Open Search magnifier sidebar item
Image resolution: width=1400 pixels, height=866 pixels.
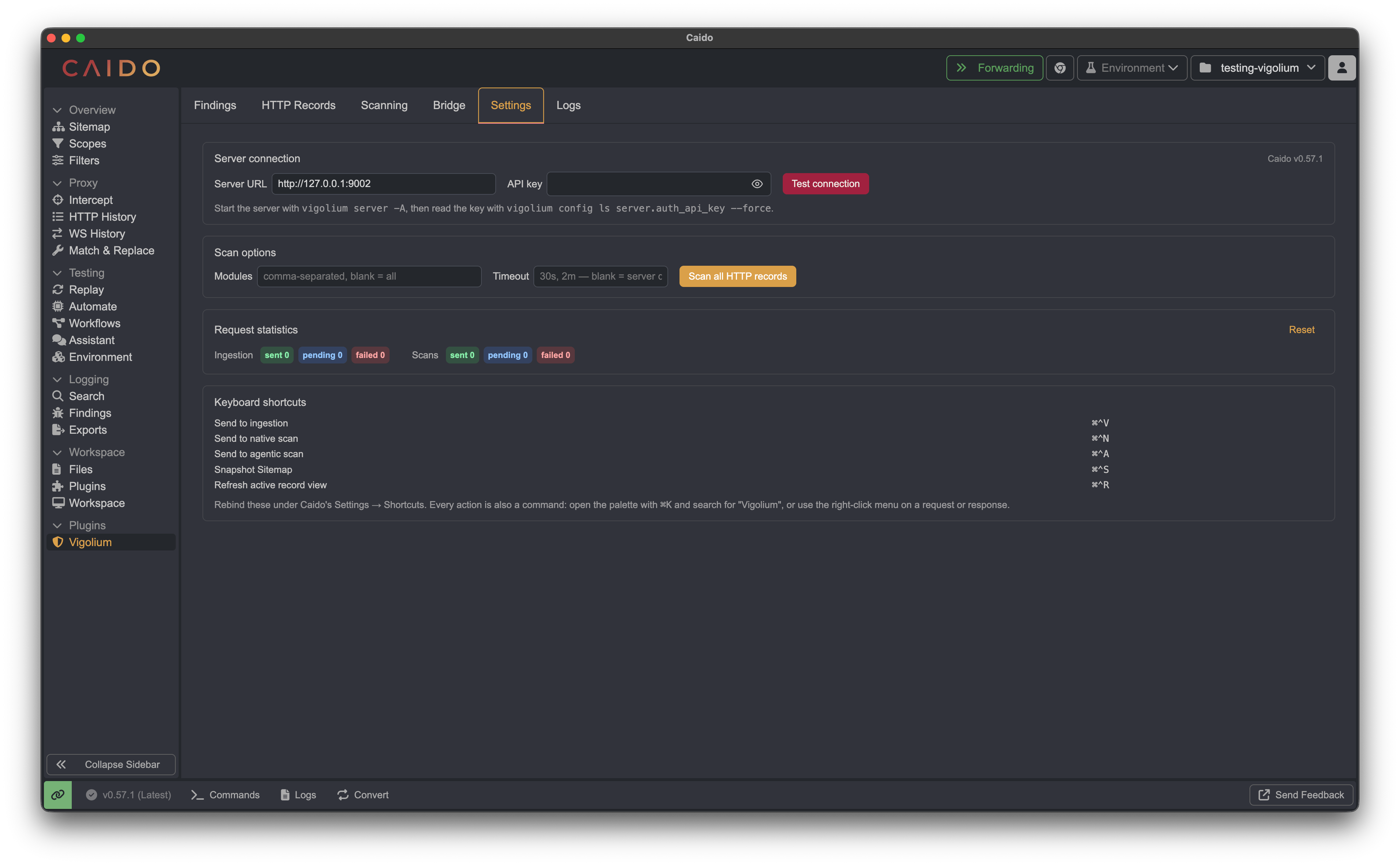tap(111, 396)
